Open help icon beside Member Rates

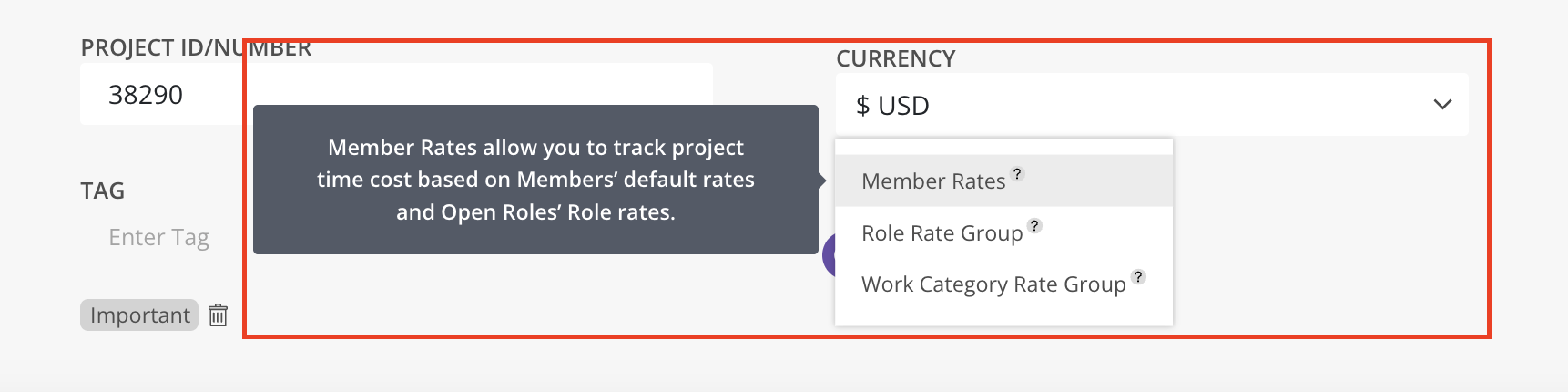click(1018, 173)
